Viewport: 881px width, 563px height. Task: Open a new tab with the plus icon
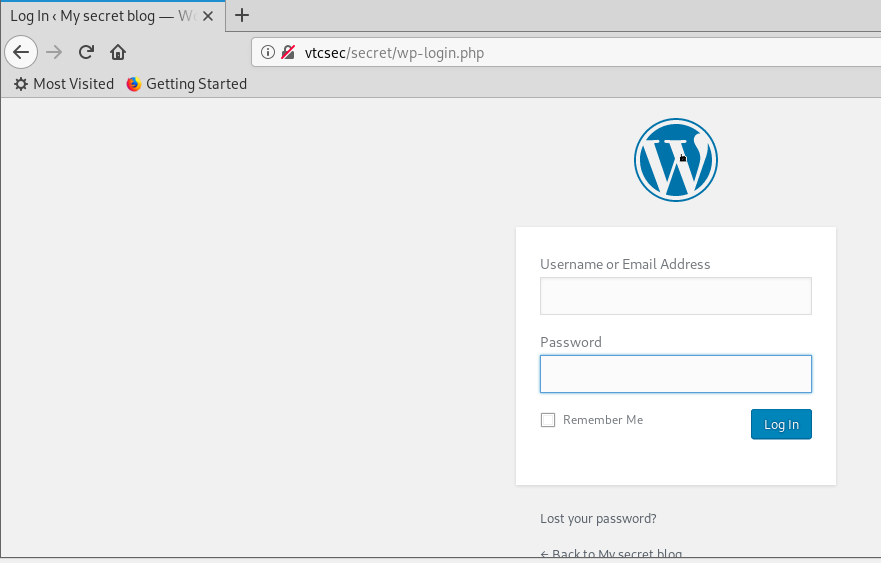pos(242,15)
